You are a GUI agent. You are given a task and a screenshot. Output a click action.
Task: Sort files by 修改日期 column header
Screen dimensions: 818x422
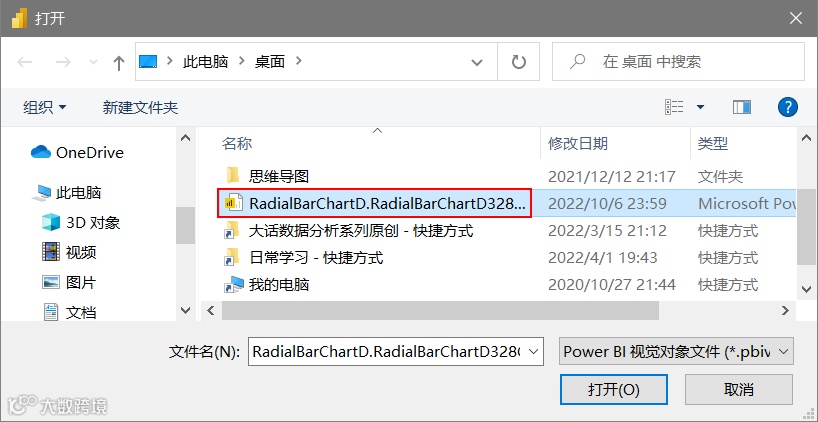tap(578, 143)
